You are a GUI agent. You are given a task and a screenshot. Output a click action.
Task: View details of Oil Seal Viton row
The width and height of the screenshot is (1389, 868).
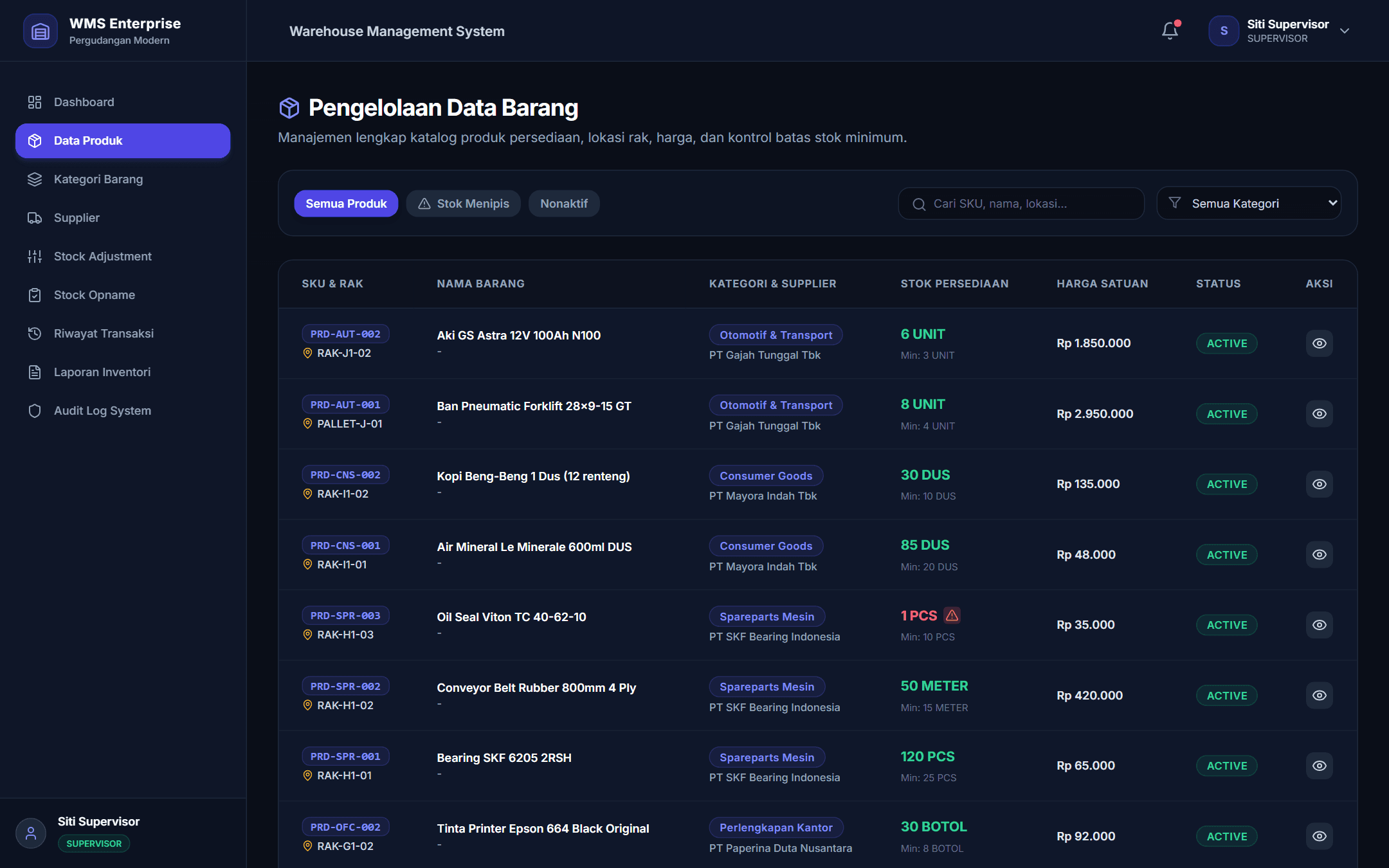pyautogui.click(x=1319, y=625)
